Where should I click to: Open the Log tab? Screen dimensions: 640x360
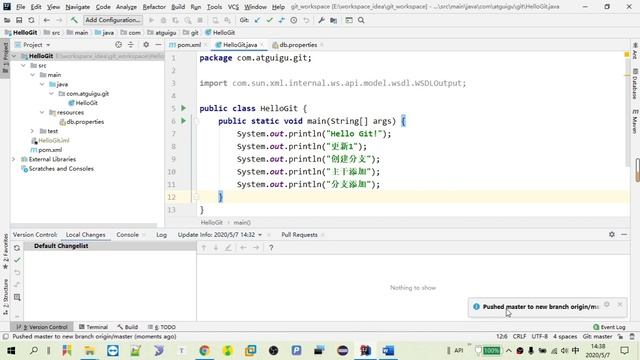click(161, 235)
